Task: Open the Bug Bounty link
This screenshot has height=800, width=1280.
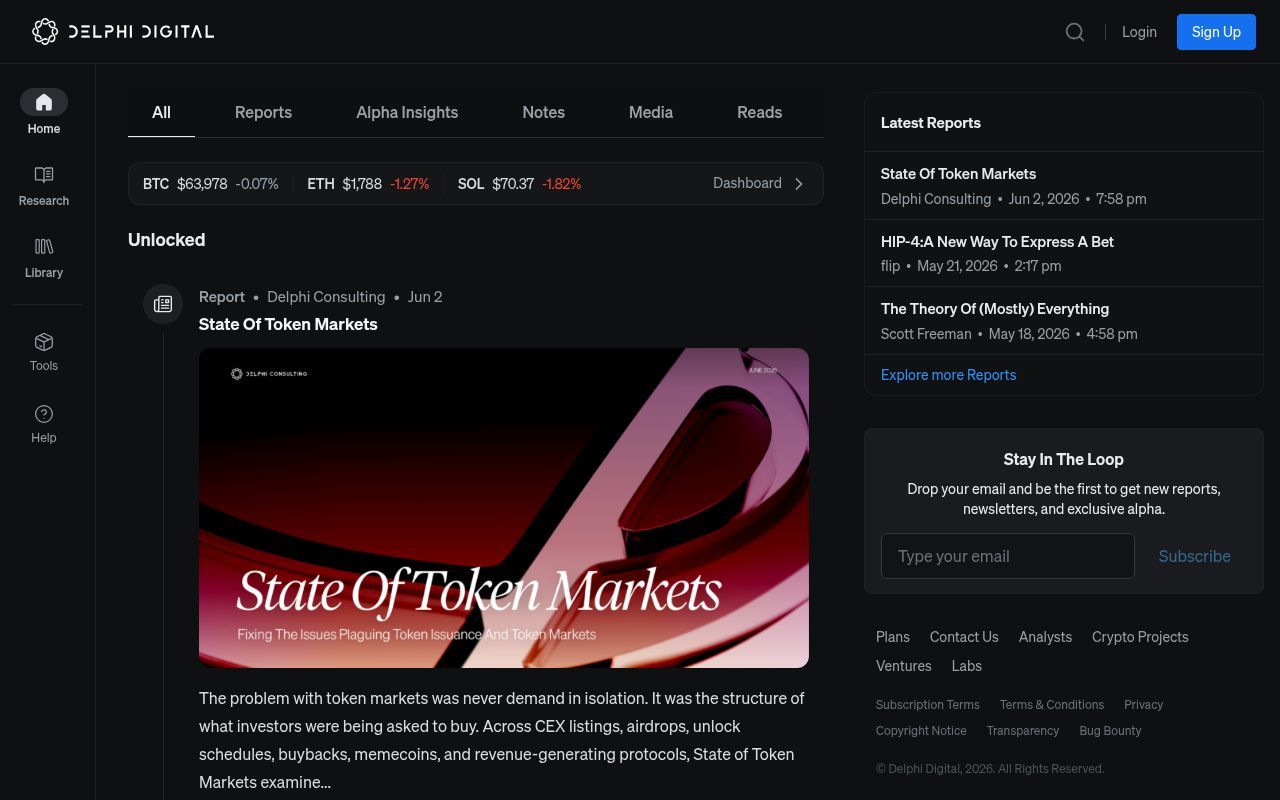Action: 1110,731
